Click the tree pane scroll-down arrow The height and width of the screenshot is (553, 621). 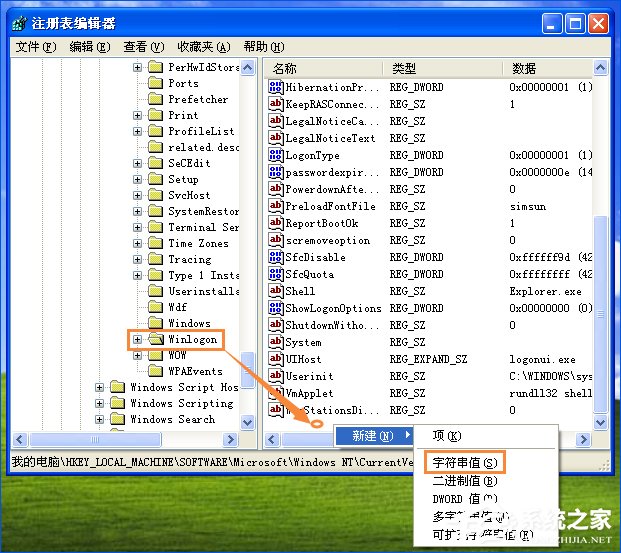[x=248, y=422]
